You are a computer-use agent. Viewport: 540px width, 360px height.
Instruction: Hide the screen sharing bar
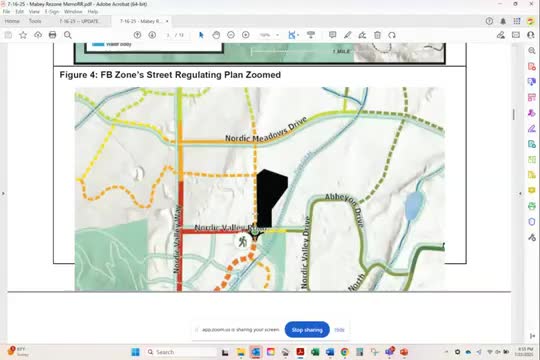pyautogui.click(x=339, y=330)
